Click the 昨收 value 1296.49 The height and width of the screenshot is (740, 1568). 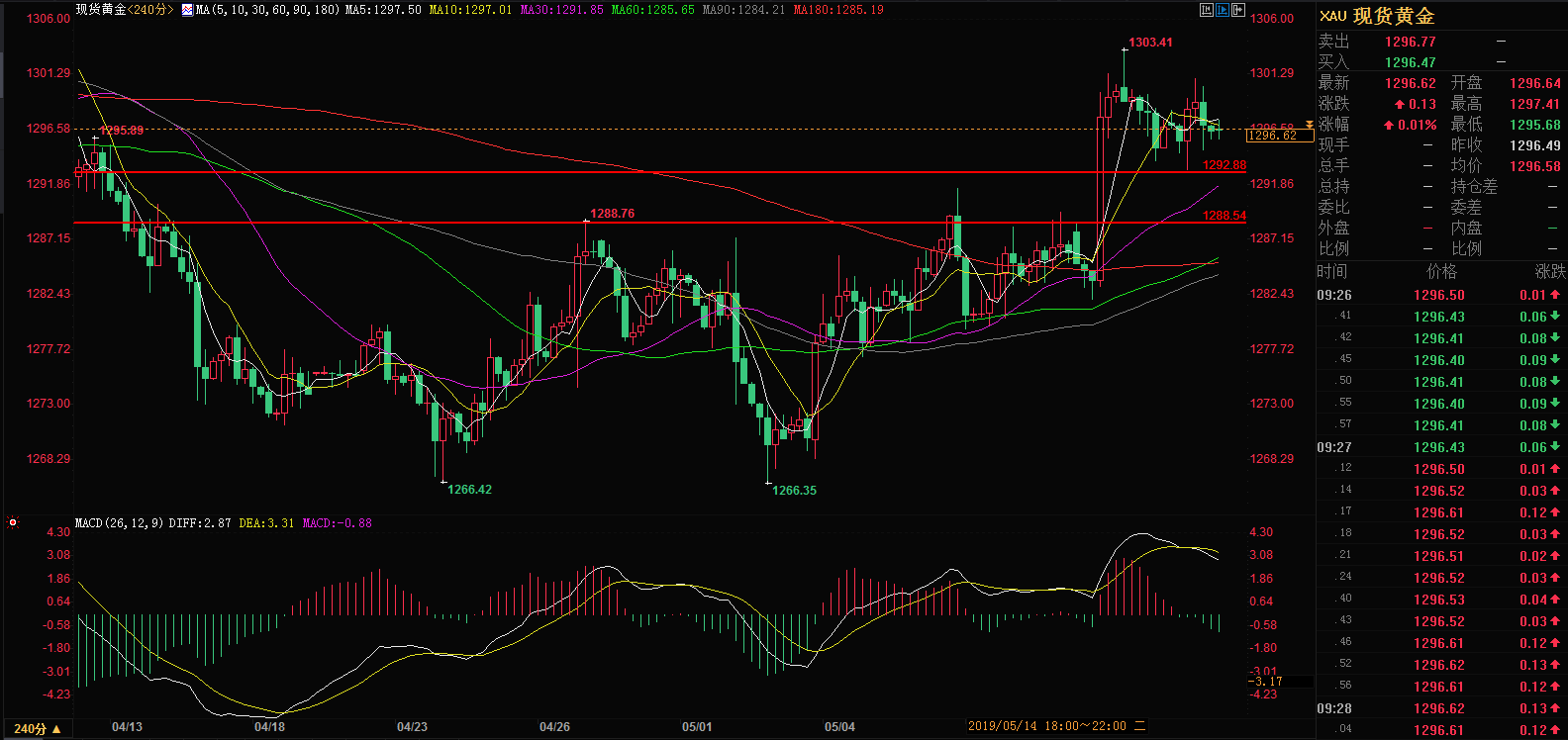point(1534,145)
